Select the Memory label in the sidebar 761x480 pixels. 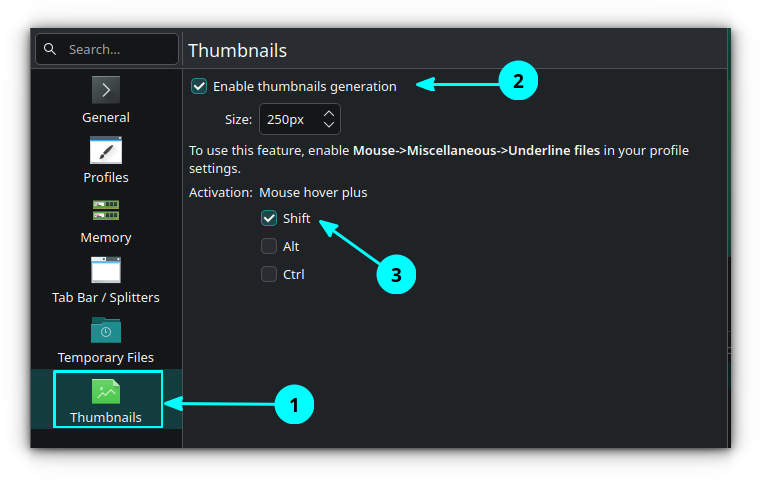pos(106,237)
